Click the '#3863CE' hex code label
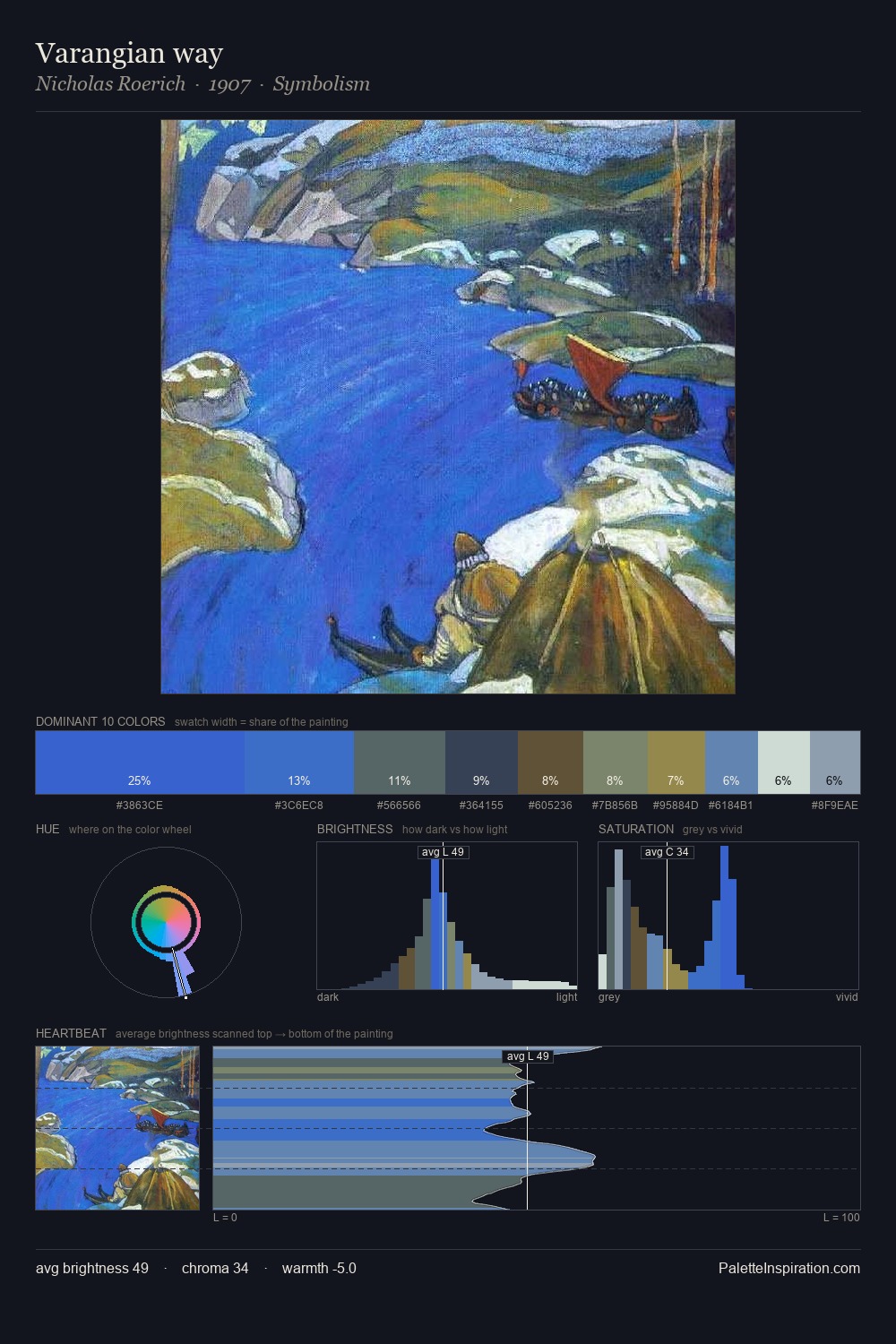This screenshot has height=1344, width=896. point(140,806)
